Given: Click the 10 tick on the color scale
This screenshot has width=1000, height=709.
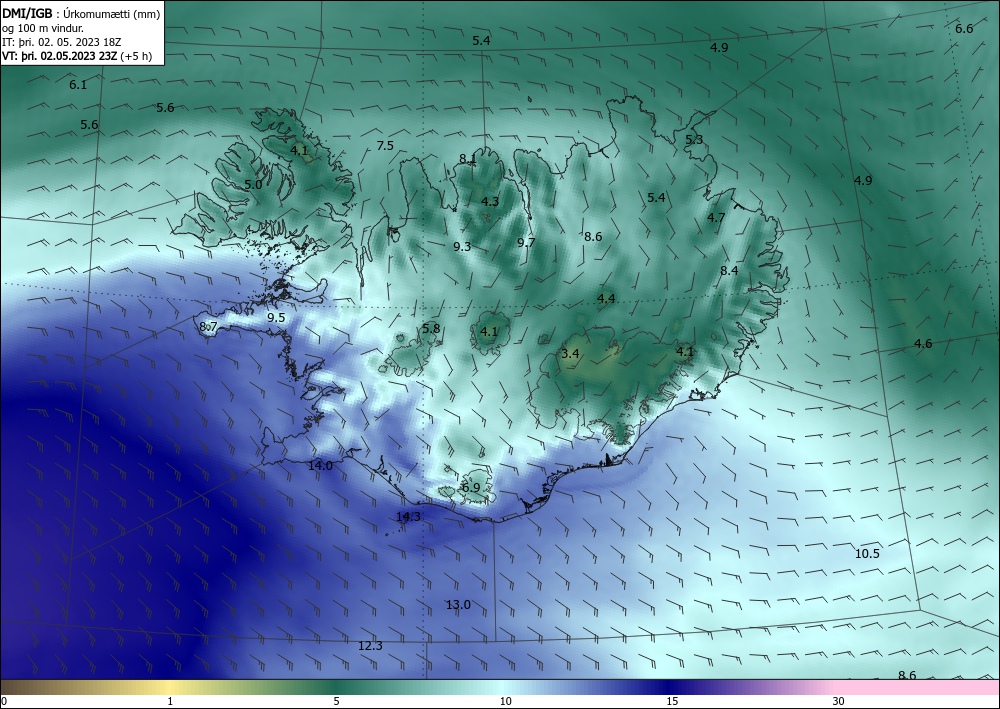Looking at the screenshot, I should (505, 702).
